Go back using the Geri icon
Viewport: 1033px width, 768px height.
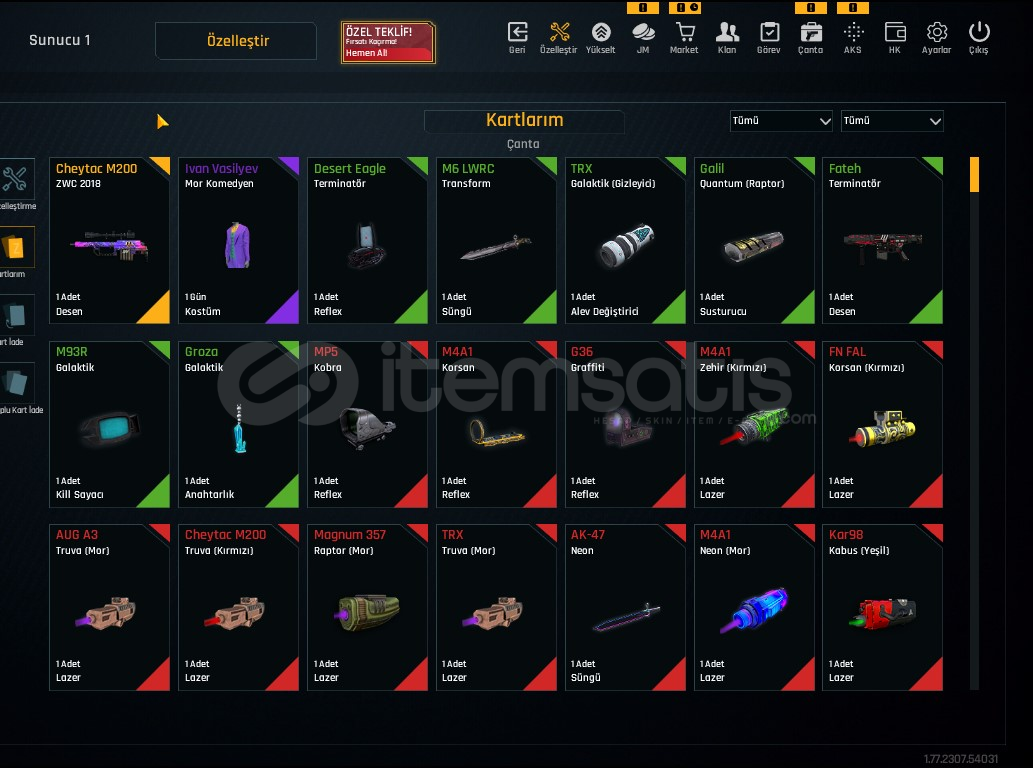(517, 38)
